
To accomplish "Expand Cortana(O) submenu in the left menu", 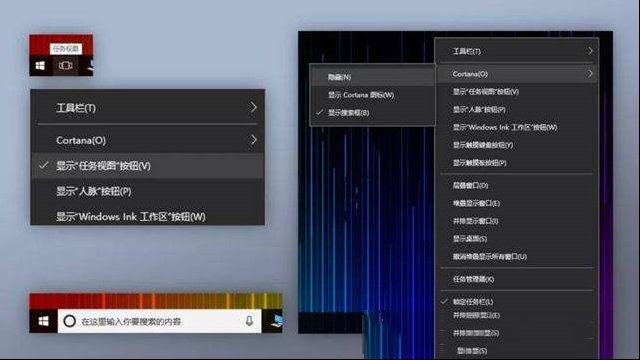I will coord(148,140).
